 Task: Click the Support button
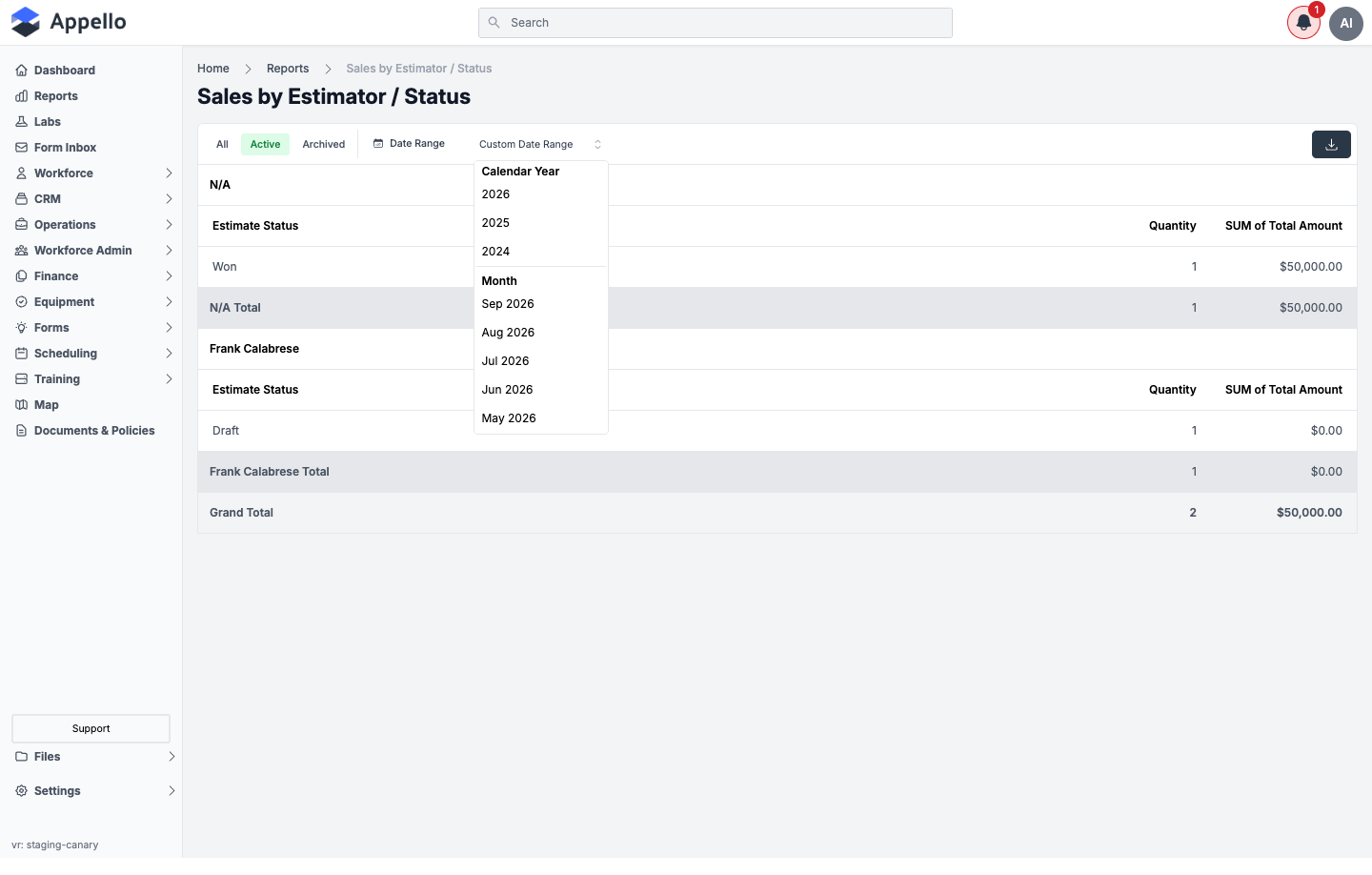click(91, 728)
